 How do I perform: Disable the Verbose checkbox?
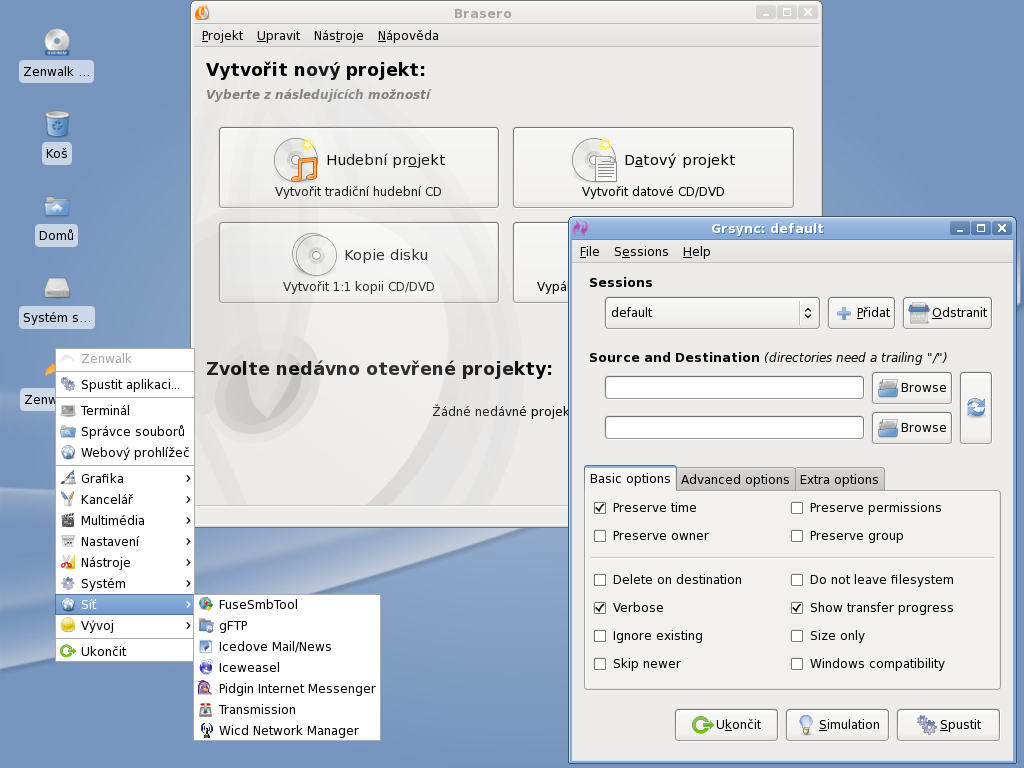tap(600, 607)
